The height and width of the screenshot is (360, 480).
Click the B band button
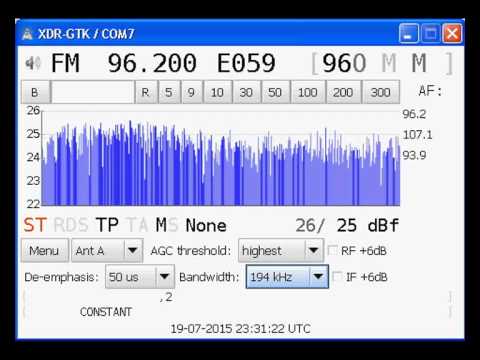click(x=35, y=92)
